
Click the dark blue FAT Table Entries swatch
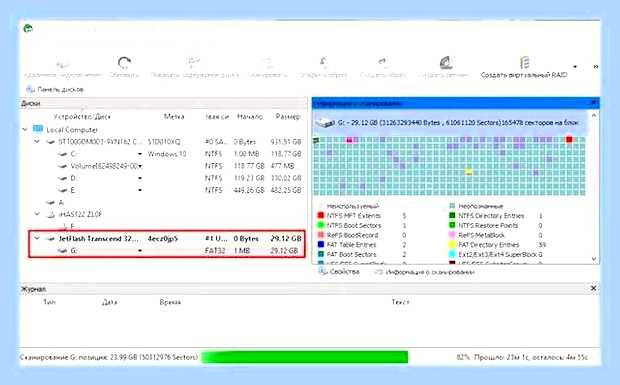[x=321, y=245]
